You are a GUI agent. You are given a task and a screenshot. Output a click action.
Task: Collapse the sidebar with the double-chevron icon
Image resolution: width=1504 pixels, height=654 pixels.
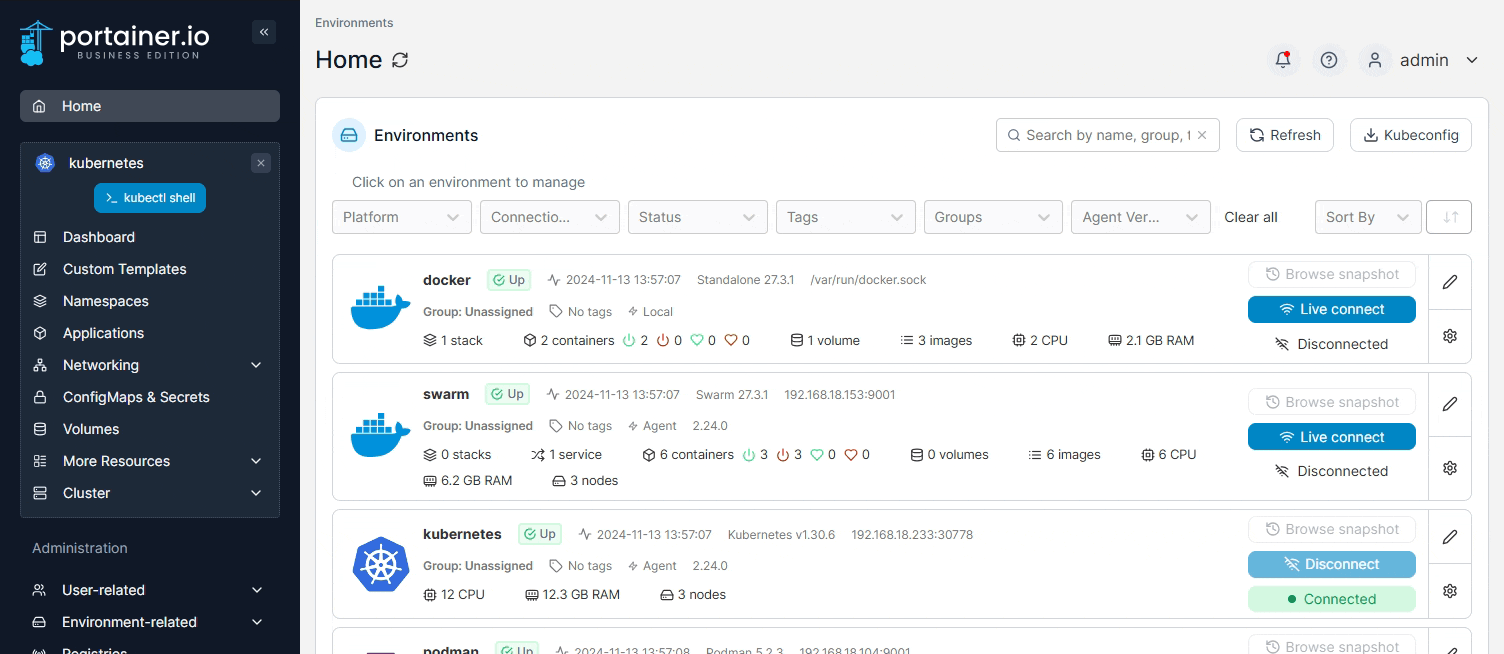point(264,32)
